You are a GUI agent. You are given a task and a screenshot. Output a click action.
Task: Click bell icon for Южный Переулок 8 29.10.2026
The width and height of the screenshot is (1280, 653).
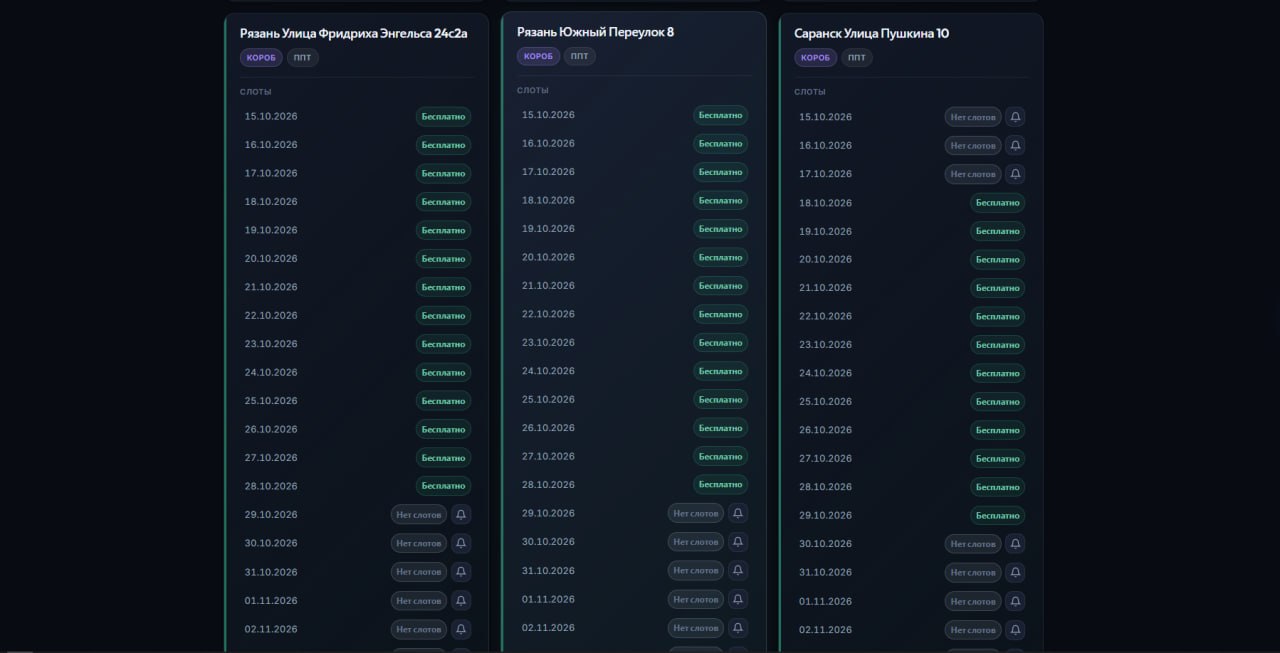(x=738, y=513)
